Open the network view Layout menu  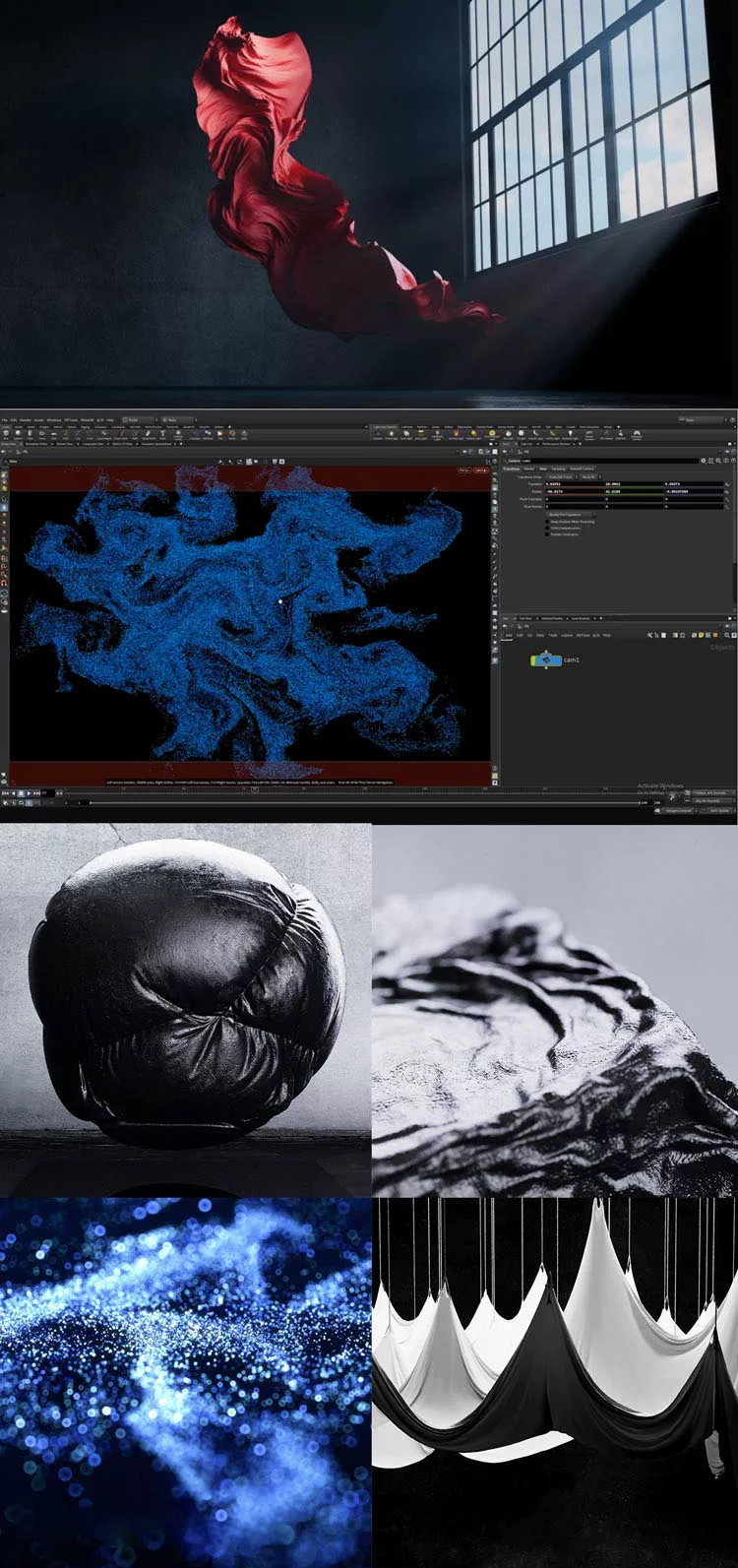567,635
